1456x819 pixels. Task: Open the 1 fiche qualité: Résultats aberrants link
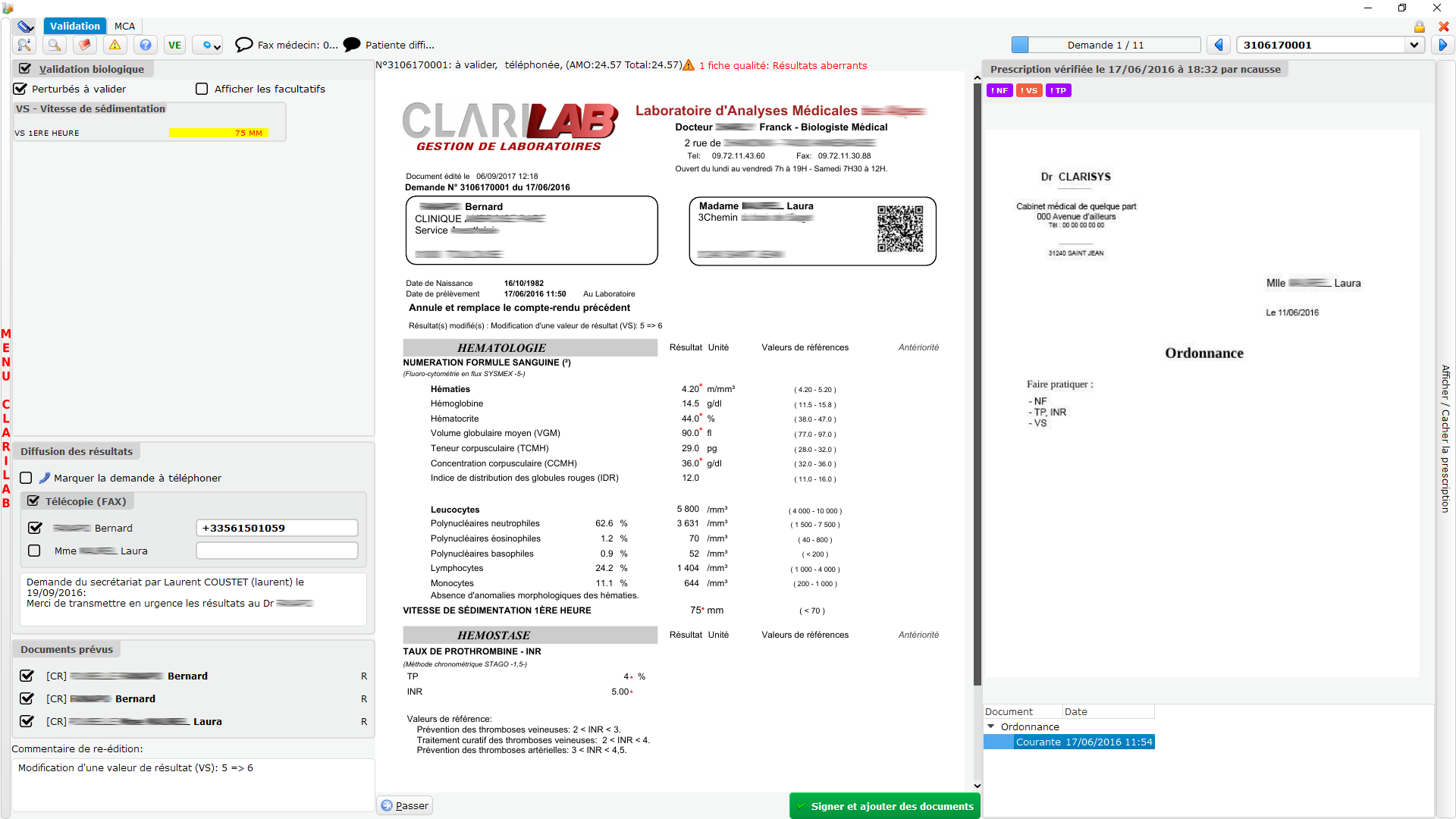783,65
